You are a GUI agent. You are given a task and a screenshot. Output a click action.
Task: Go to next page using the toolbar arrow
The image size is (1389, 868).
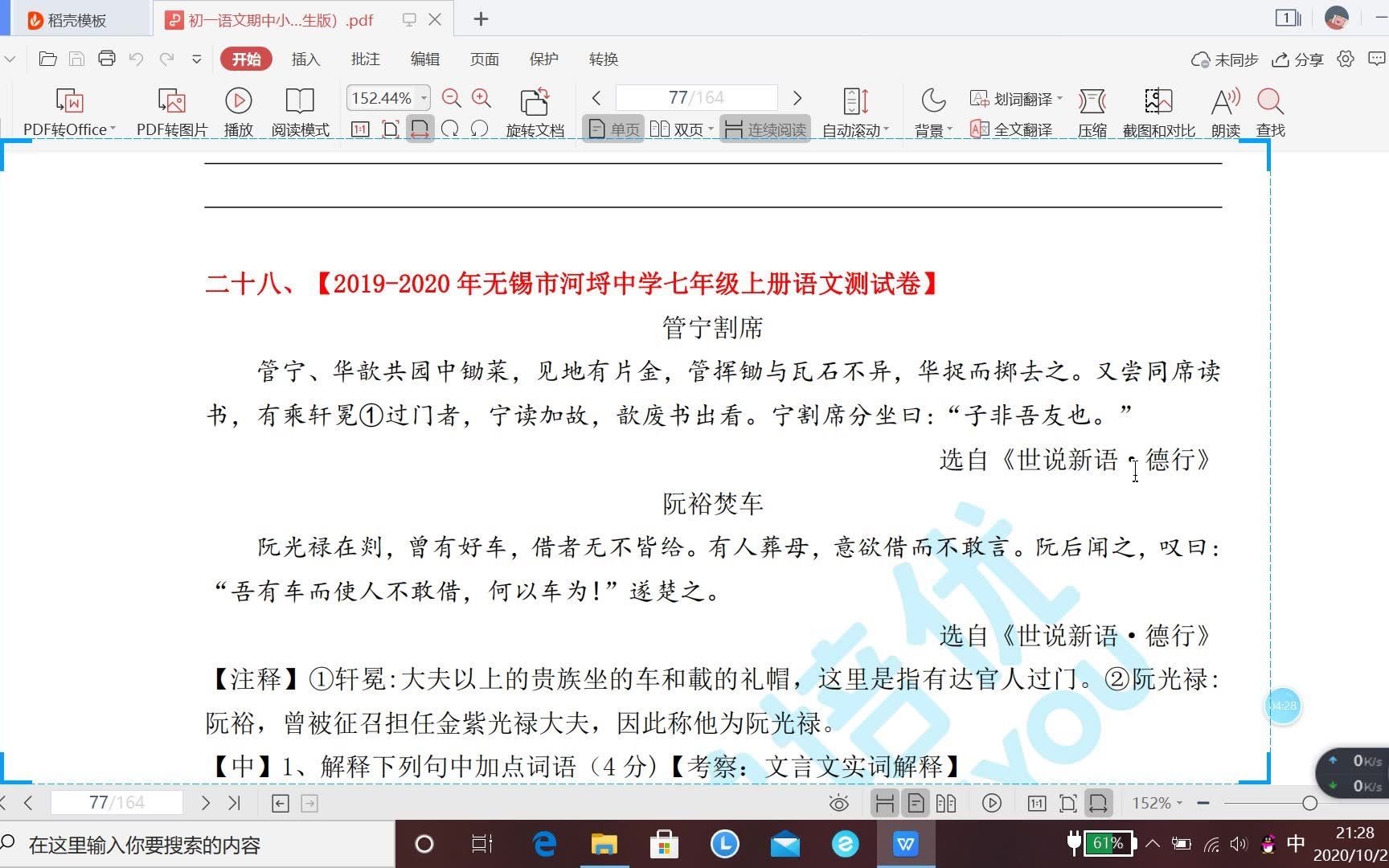[x=797, y=98]
